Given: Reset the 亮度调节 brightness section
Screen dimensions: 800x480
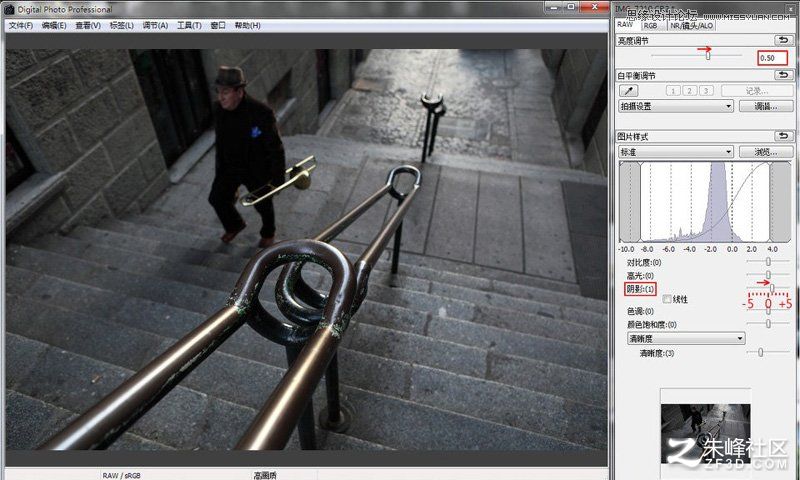Looking at the screenshot, I should [x=783, y=40].
